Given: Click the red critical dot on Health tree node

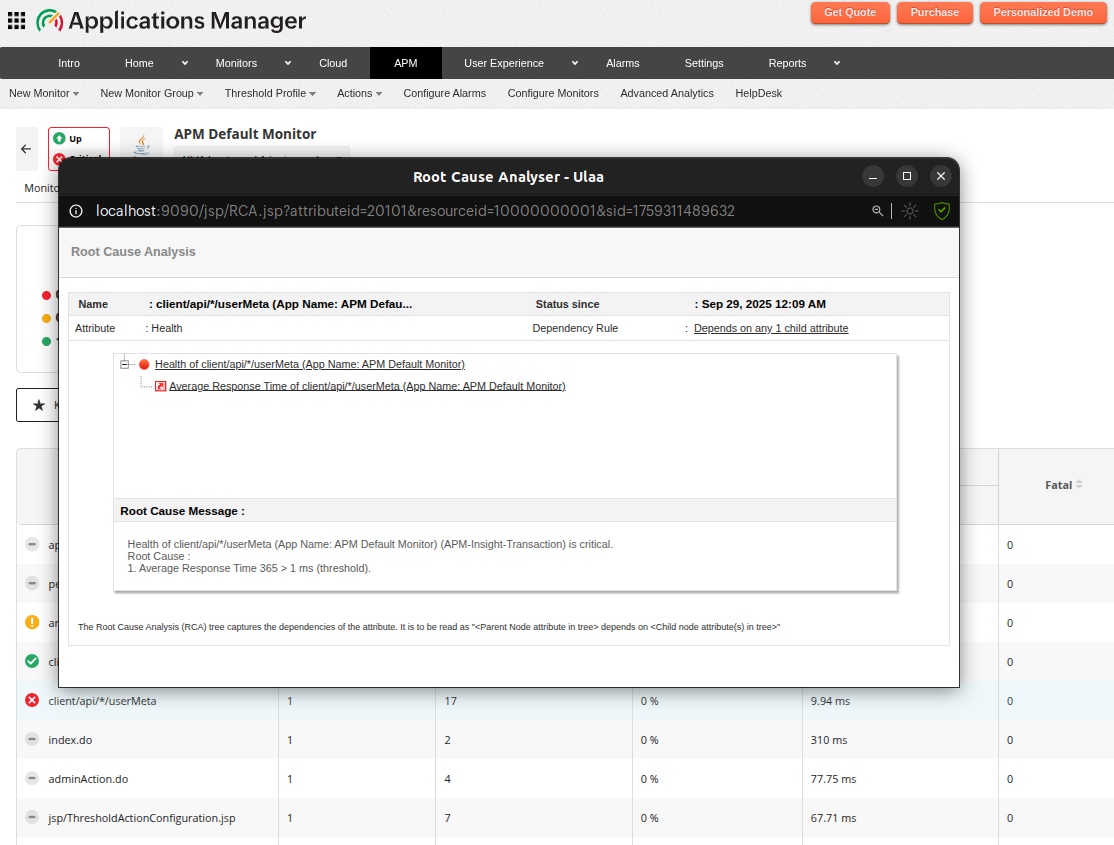Looking at the screenshot, I should (142, 364).
